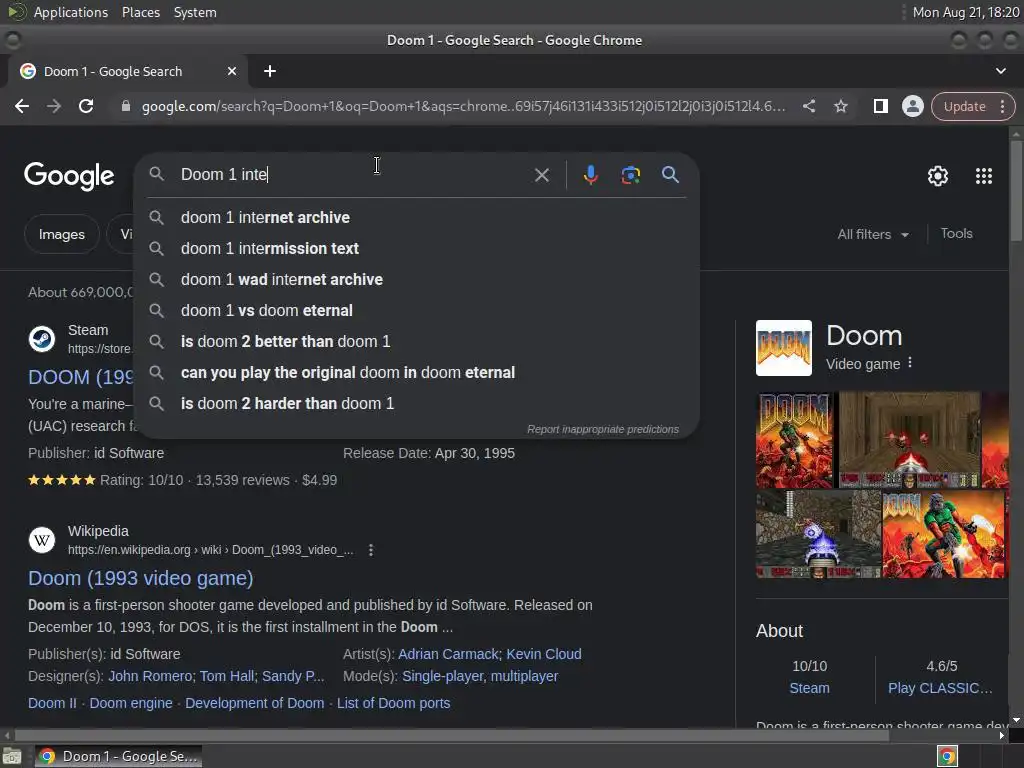
Task: Submit search with blue magnifier icon
Action: coord(670,174)
